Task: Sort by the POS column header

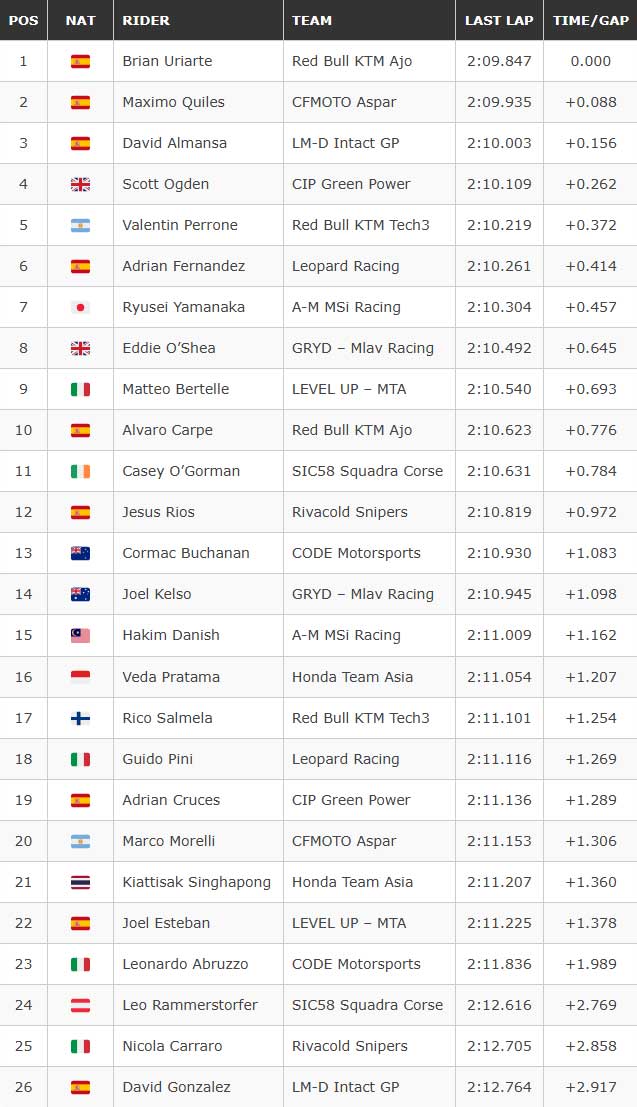Action: click(x=23, y=20)
